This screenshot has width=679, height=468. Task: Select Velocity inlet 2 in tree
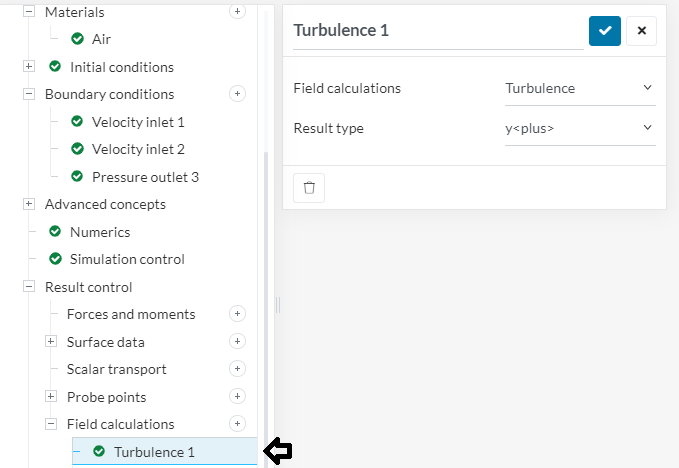(138, 149)
